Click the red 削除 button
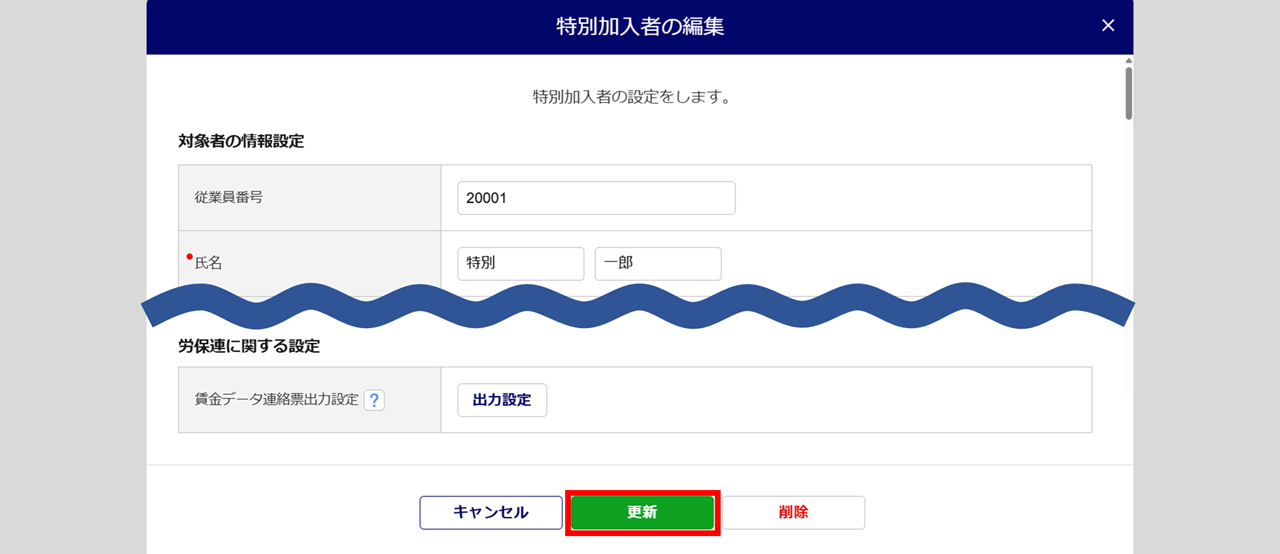Screen dimensions: 1280x554 point(793,512)
